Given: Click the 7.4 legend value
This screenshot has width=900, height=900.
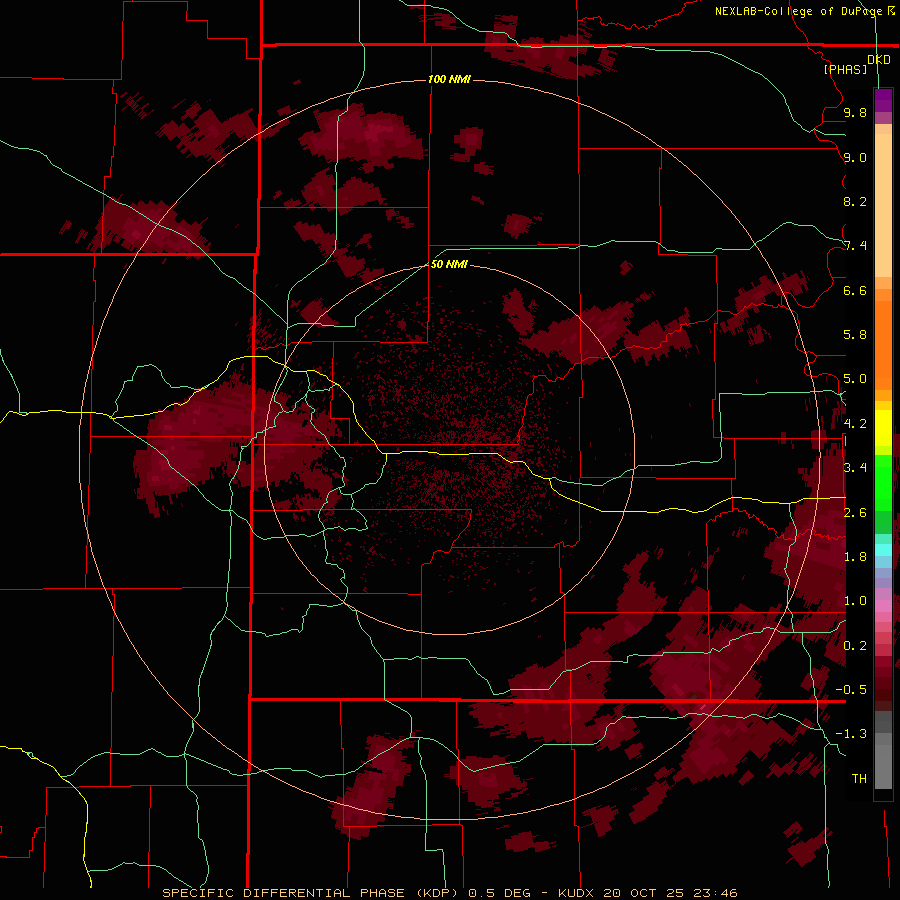Looking at the screenshot, I should click(x=855, y=246).
